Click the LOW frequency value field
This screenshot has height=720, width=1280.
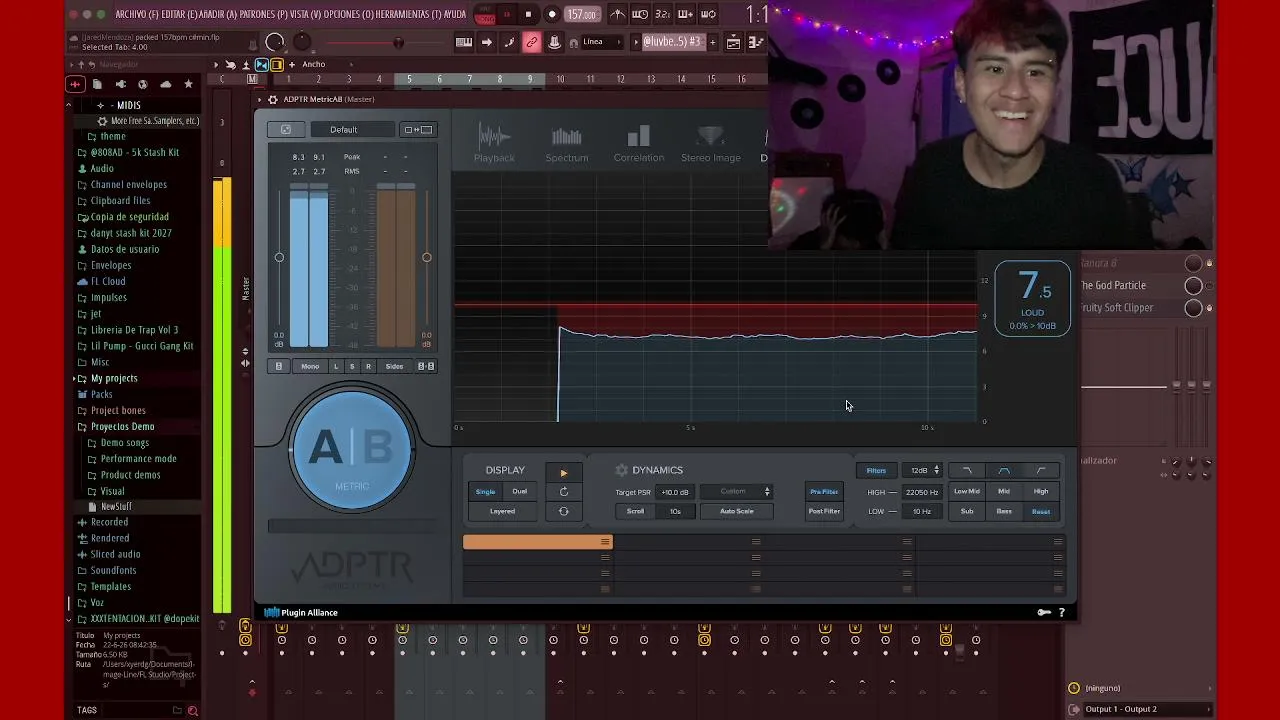921,511
